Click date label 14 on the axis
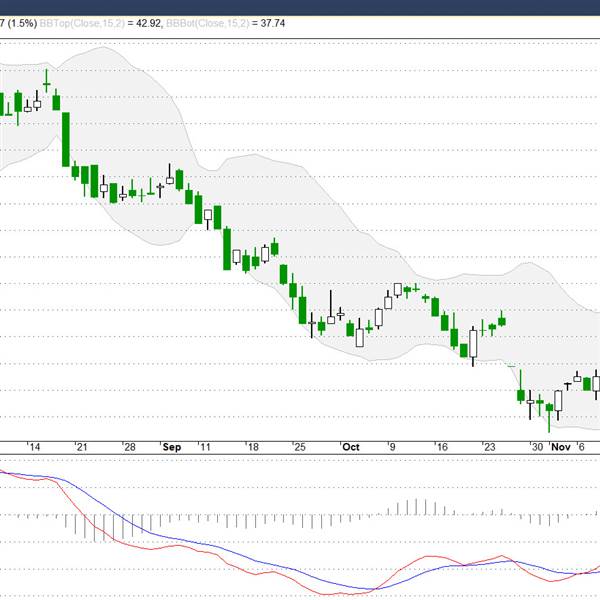 tap(35, 447)
